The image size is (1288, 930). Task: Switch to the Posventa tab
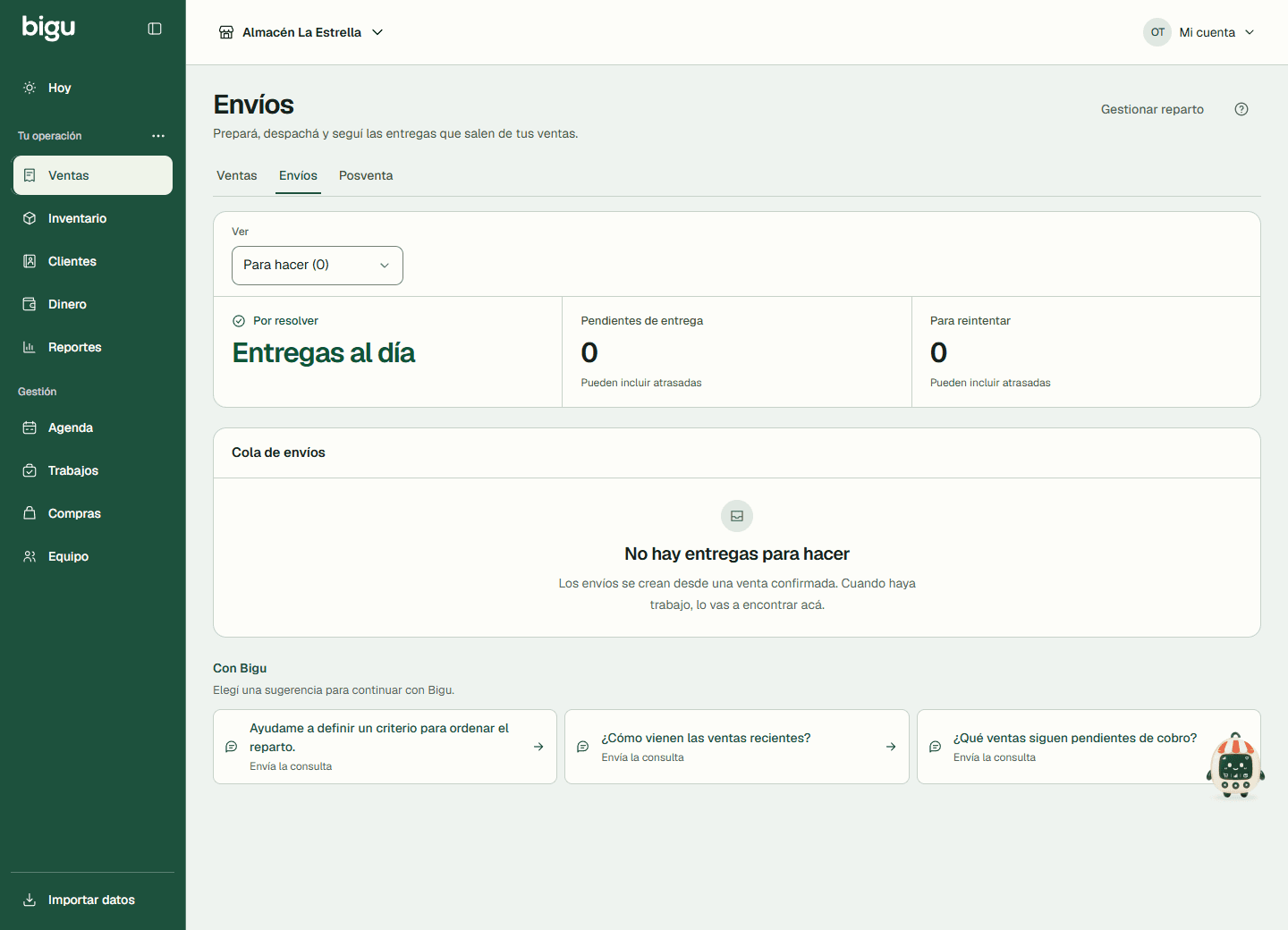click(366, 176)
